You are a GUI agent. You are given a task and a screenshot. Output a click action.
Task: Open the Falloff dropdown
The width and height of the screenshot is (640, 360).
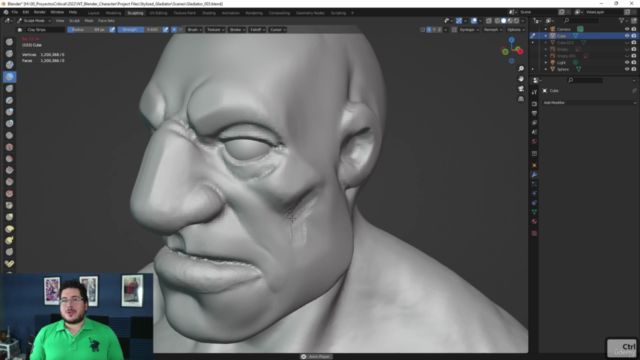(x=257, y=30)
